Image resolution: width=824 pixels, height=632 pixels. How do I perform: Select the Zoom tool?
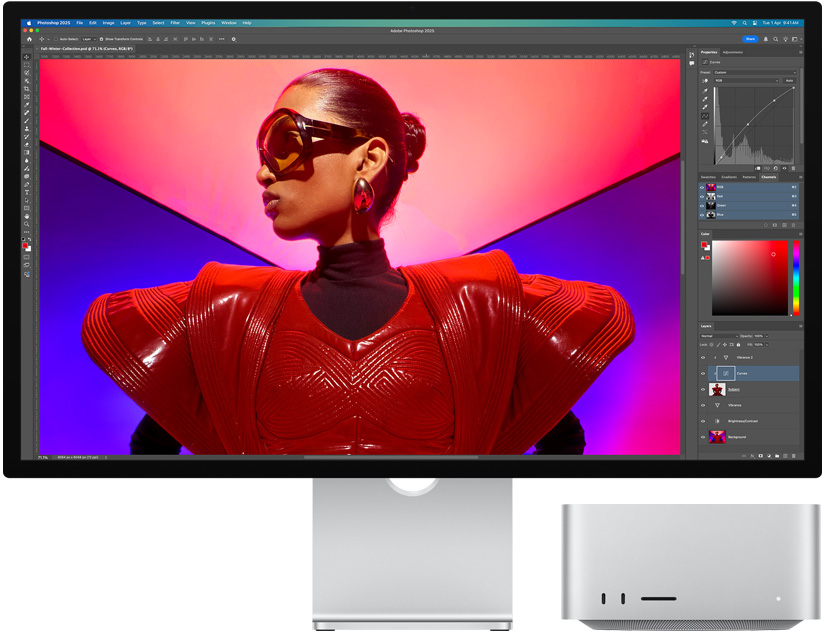coord(24,224)
